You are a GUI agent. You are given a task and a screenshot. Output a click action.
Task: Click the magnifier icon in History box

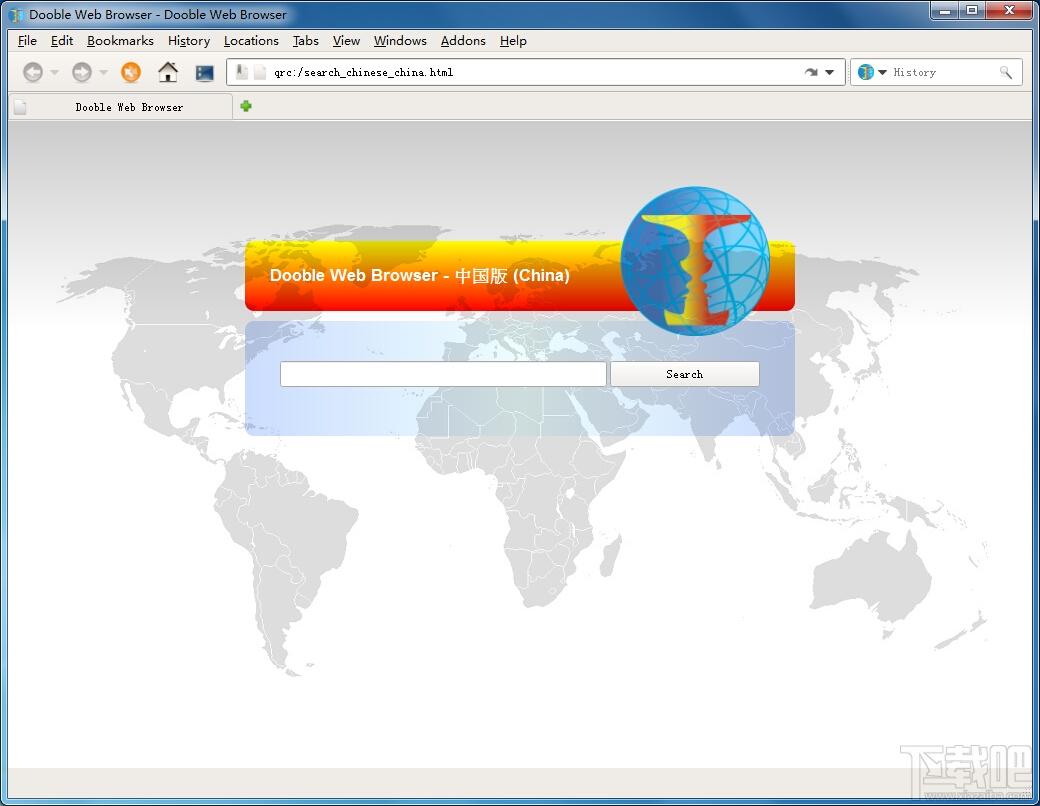click(1006, 72)
